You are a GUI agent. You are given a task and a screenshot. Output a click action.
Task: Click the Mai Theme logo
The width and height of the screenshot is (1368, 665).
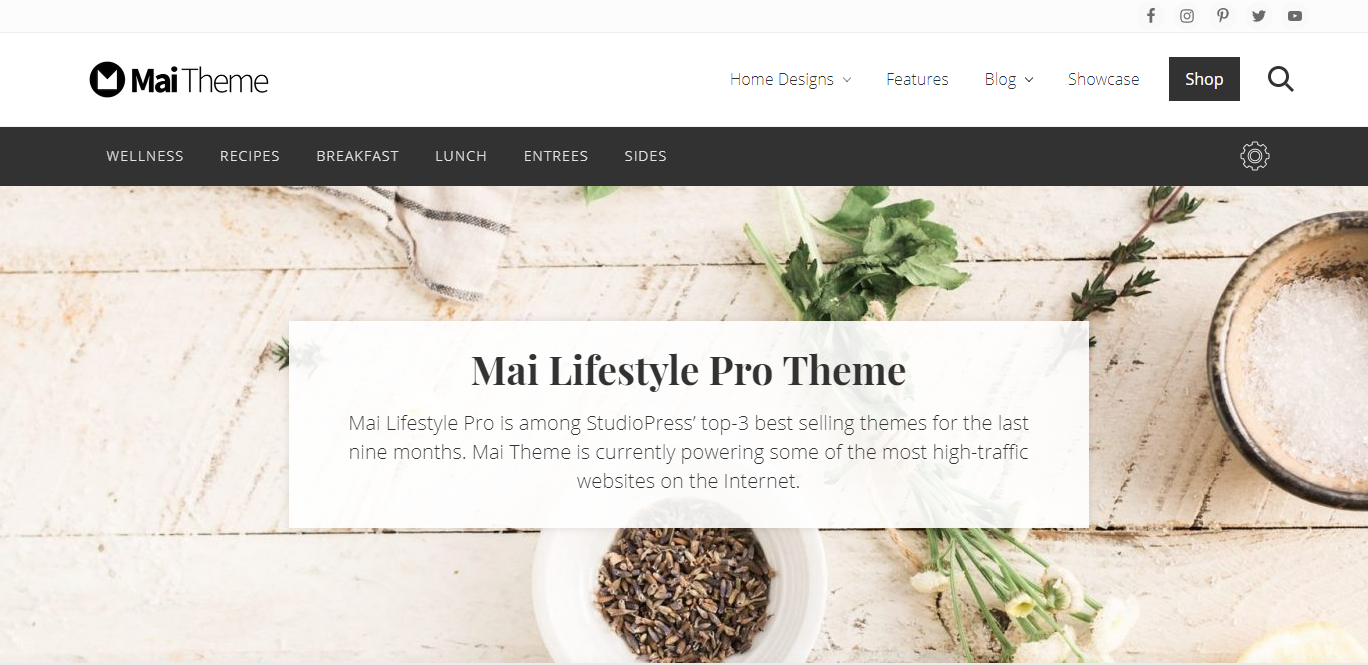pyautogui.click(x=179, y=80)
